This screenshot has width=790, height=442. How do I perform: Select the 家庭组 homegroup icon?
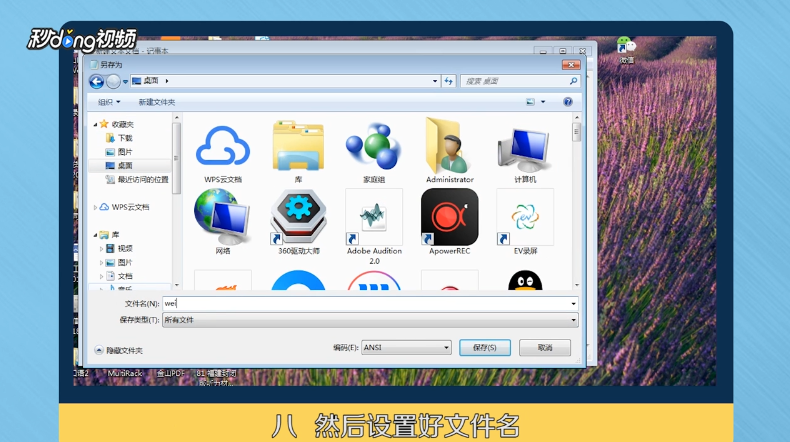click(x=374, y=146)
